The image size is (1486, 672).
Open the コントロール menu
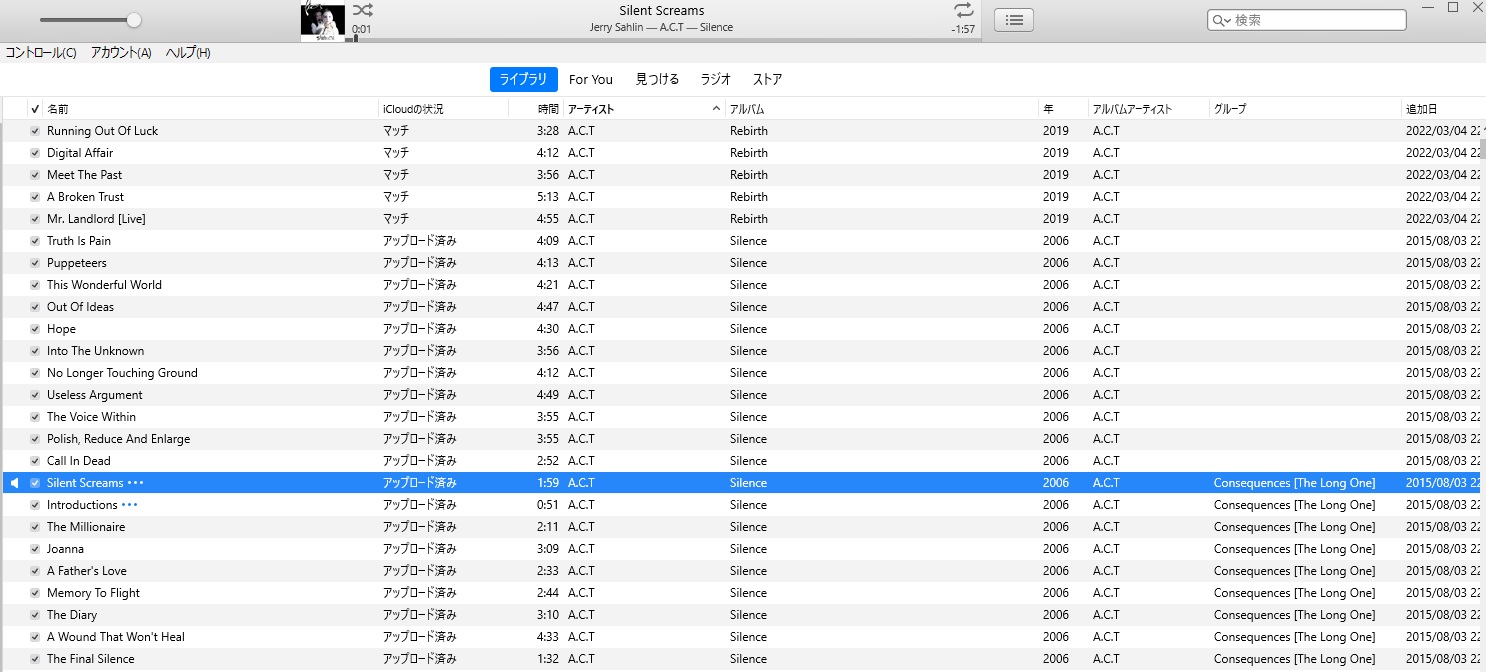pyautogui.click(x=41, y=53)
